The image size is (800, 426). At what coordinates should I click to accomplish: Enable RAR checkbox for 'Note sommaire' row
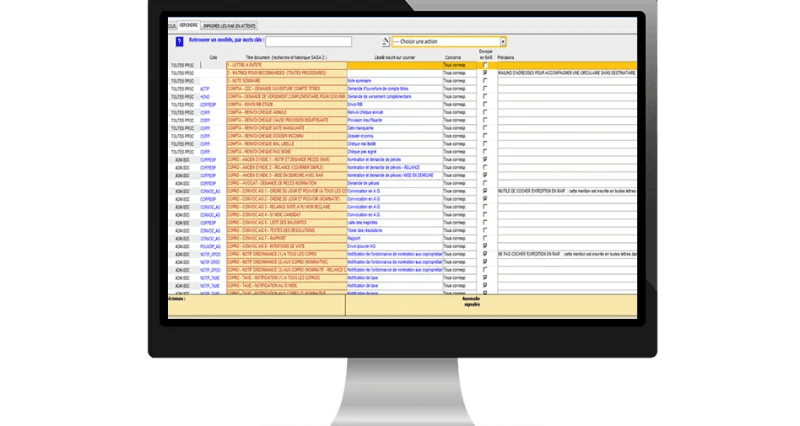coord(486,81)
